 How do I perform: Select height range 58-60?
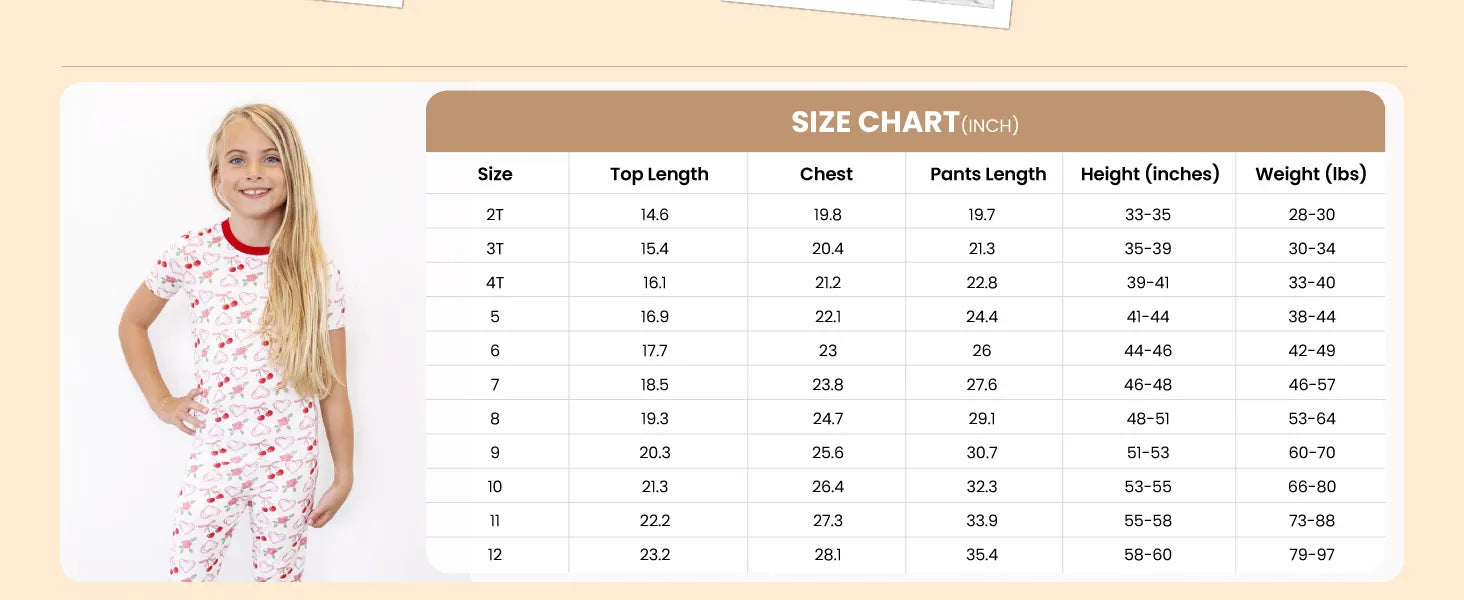(x=1148, y=555)
